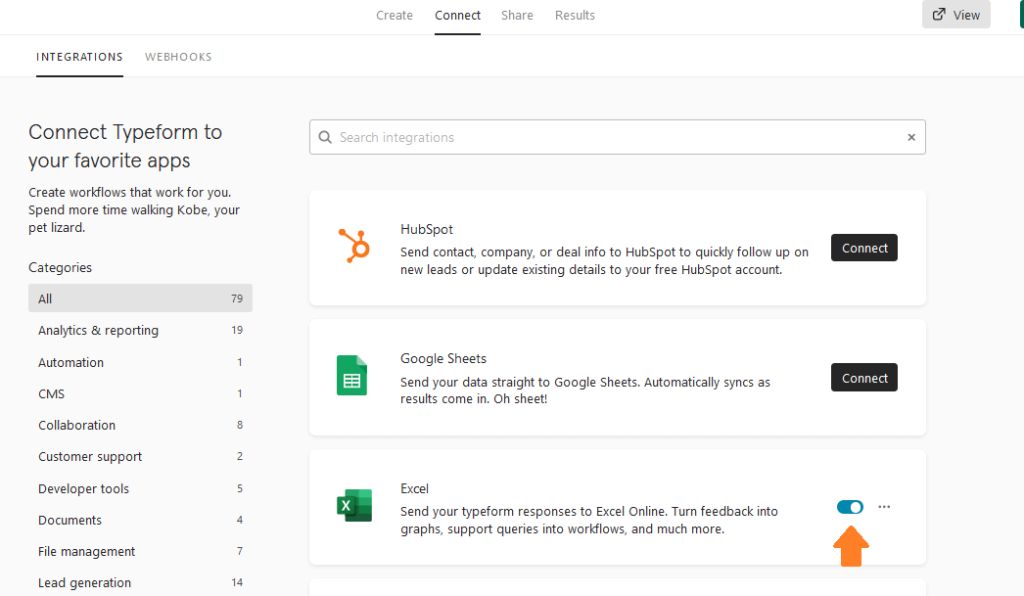Filter by Lead generation category
1024x596 pixels.
[140, 582]
